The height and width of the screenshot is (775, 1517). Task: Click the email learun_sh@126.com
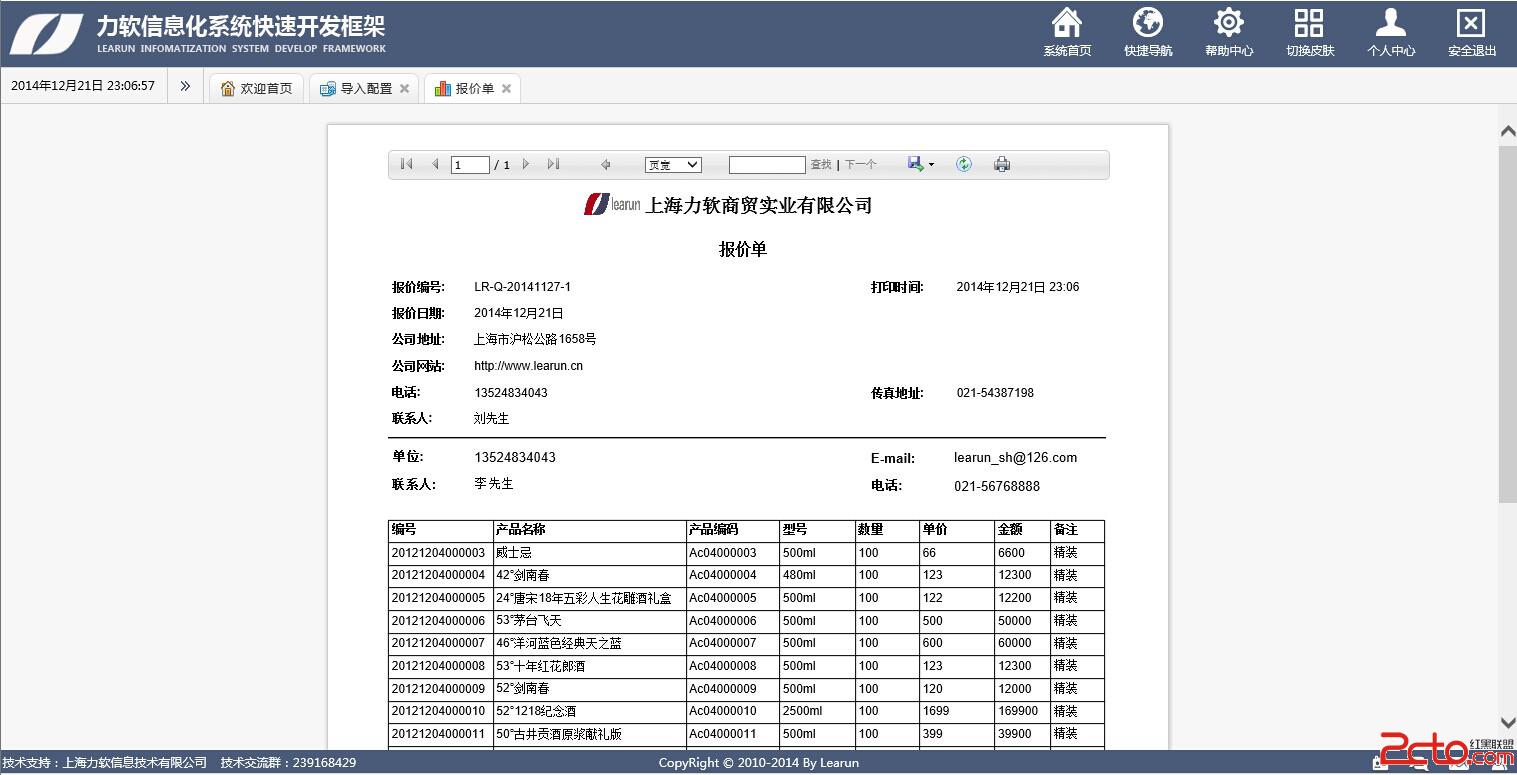click(x=1015, y=458)
